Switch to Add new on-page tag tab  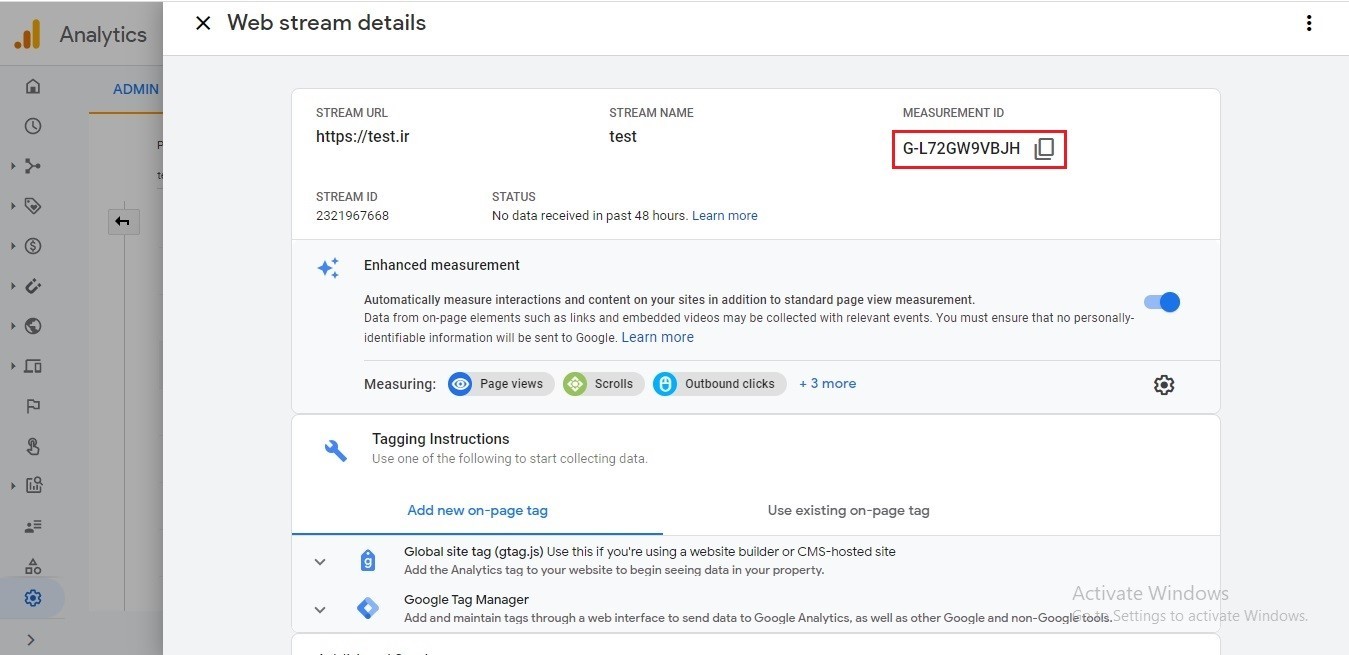477,510
